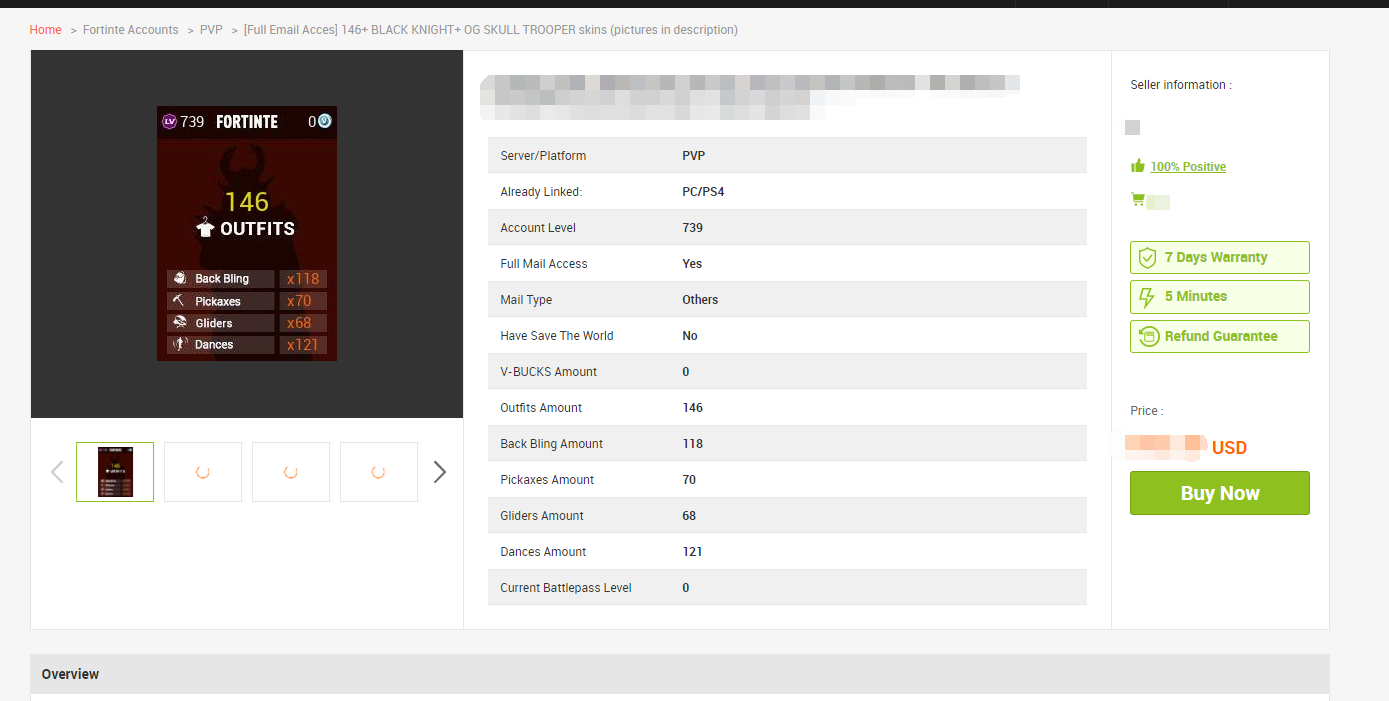Click the 'Current Battlepass Level' label
This screenshot has height=701, width=1389.
point(566,588)
